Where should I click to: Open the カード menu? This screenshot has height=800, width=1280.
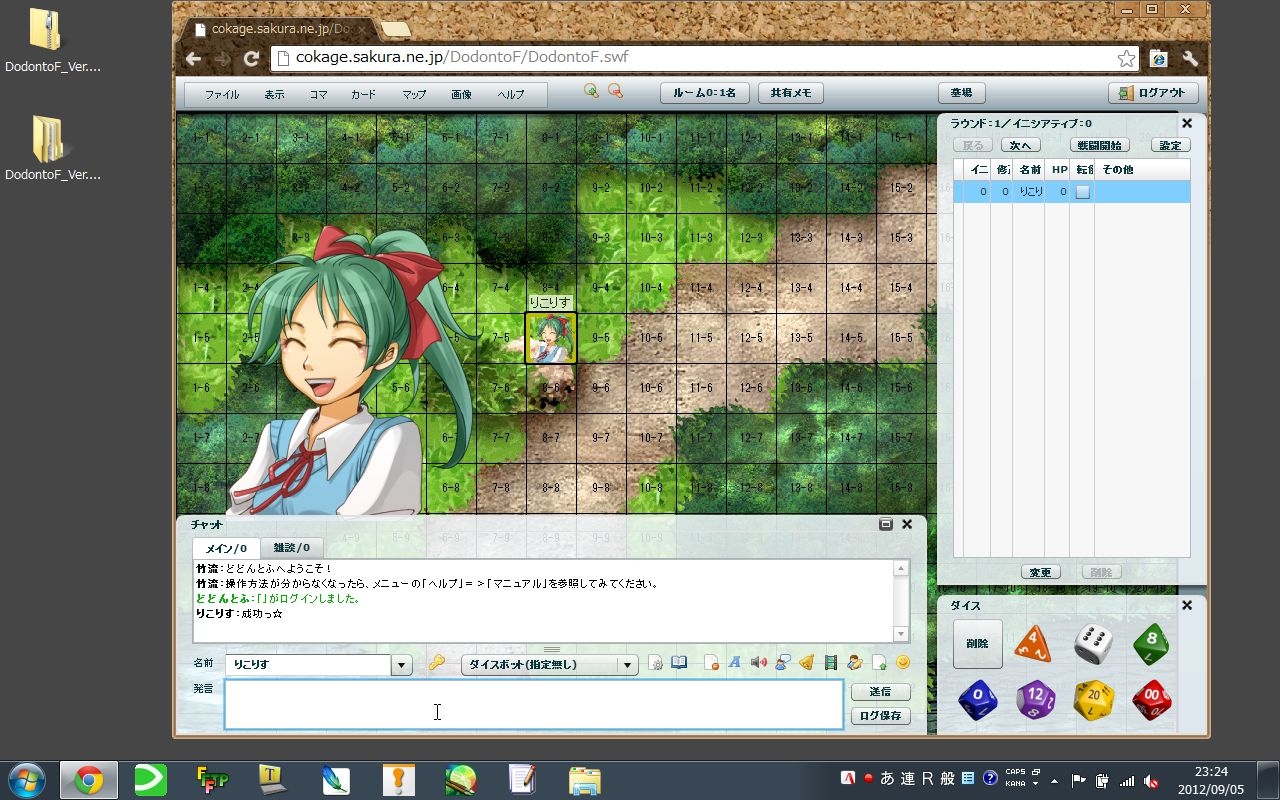click(x=363, y=94)
